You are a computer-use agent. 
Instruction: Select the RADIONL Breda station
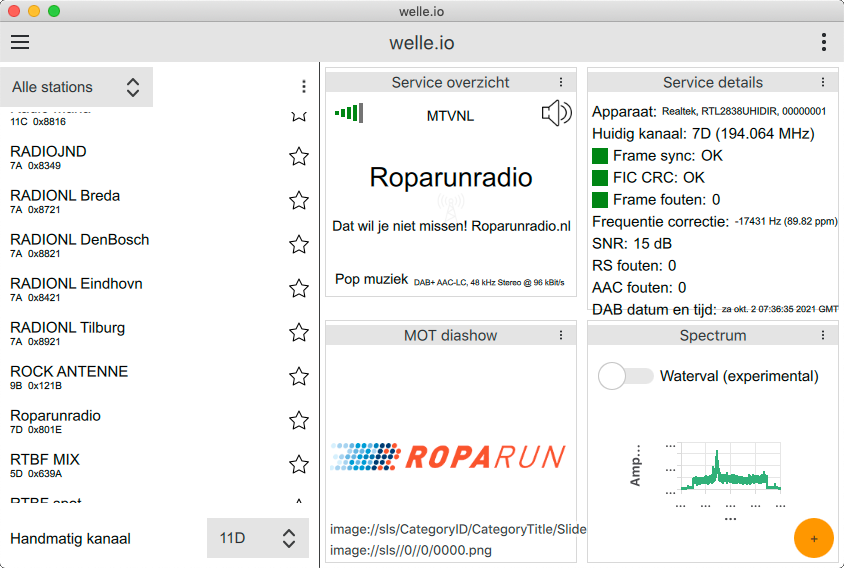click(x=159, y=201)
